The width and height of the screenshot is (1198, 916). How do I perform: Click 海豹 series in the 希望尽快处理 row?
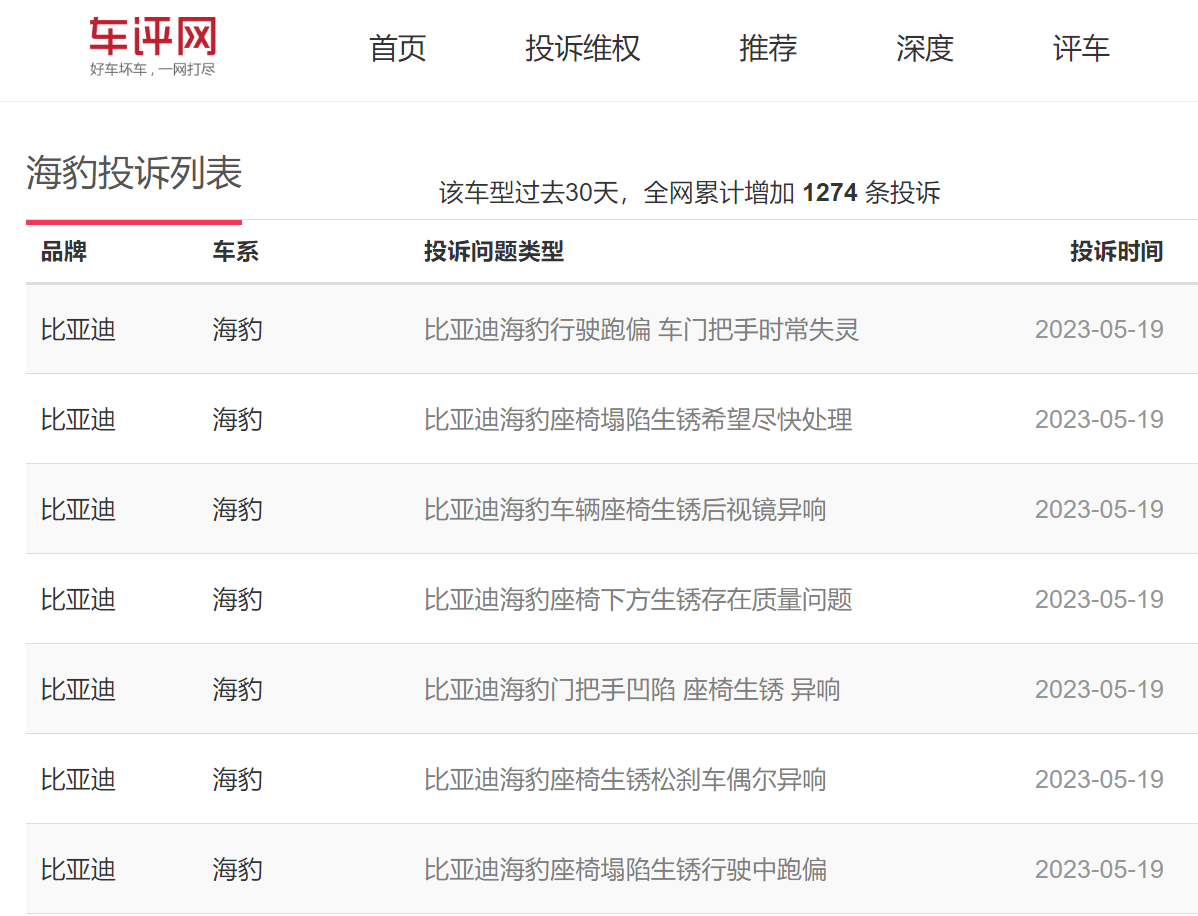click(238, 419)
